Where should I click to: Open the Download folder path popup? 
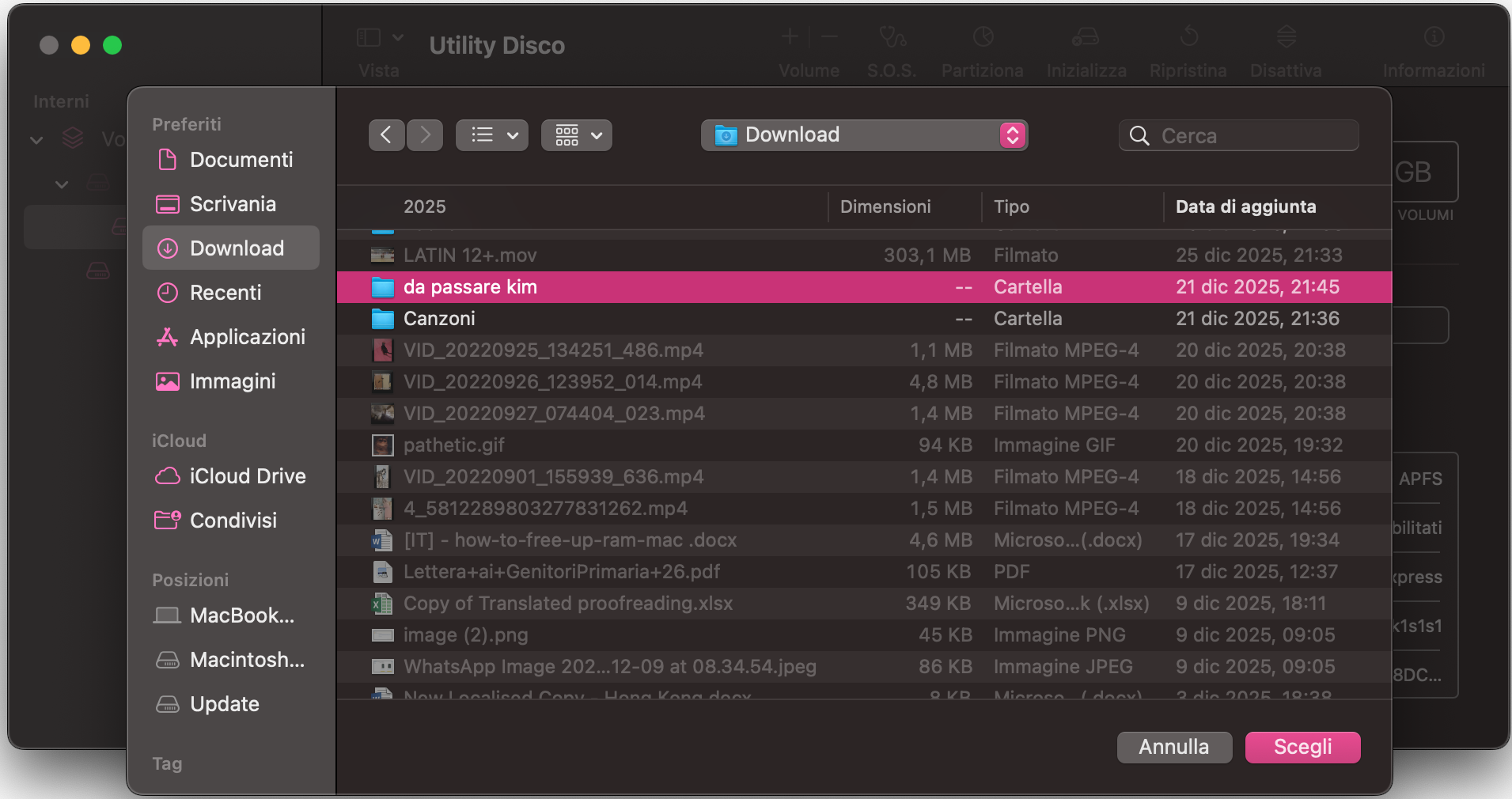pos(864,135)
